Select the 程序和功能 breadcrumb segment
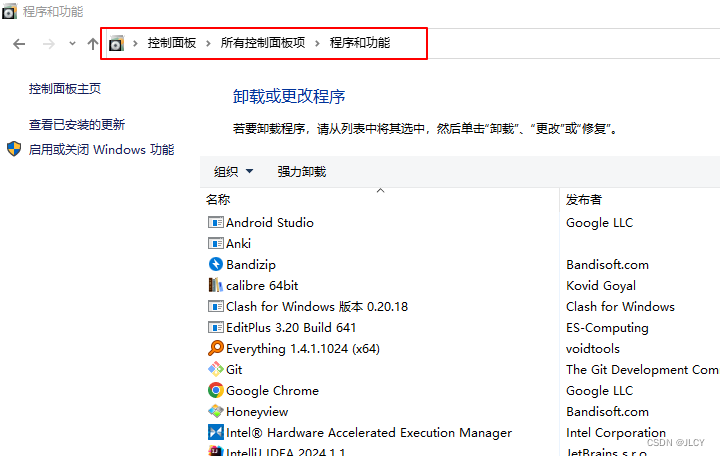Viewport: 720px width, 456px height. (360, 43)
